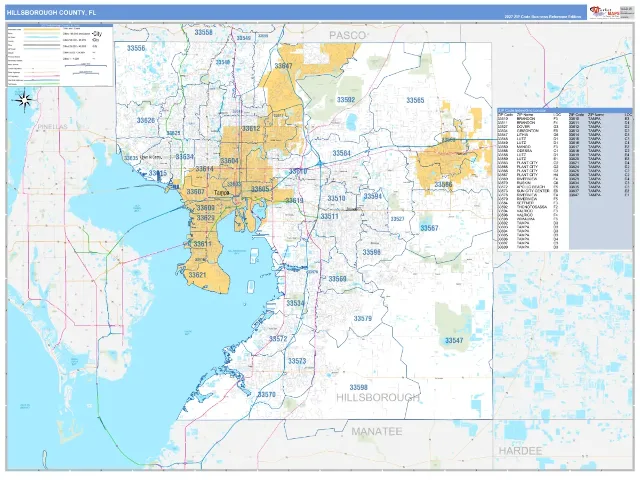Click ZIP code label 33573
The image size is (640, 480).
297,361
